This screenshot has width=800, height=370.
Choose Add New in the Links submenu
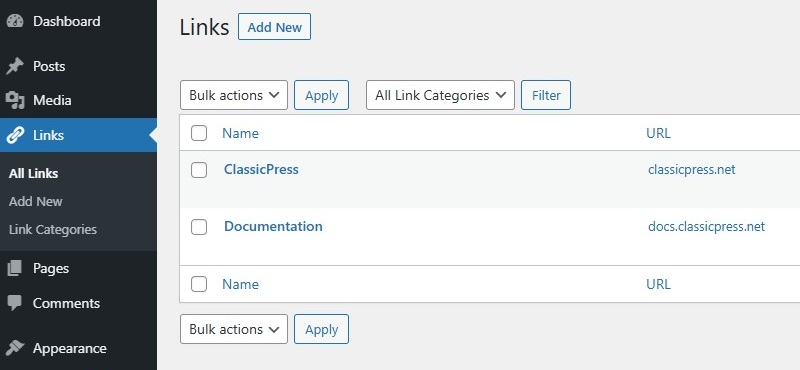(x=36, y=202)
